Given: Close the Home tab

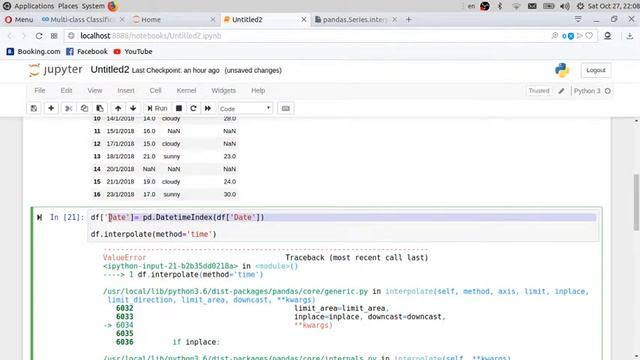Looking at the screenshot, I should pos(213,20).
